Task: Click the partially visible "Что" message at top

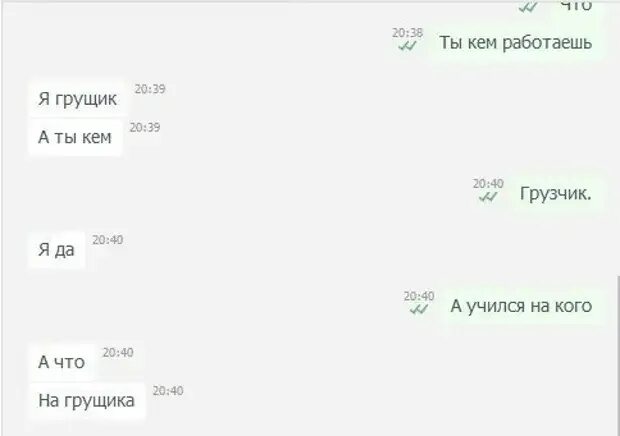Action: click(576, 6)
